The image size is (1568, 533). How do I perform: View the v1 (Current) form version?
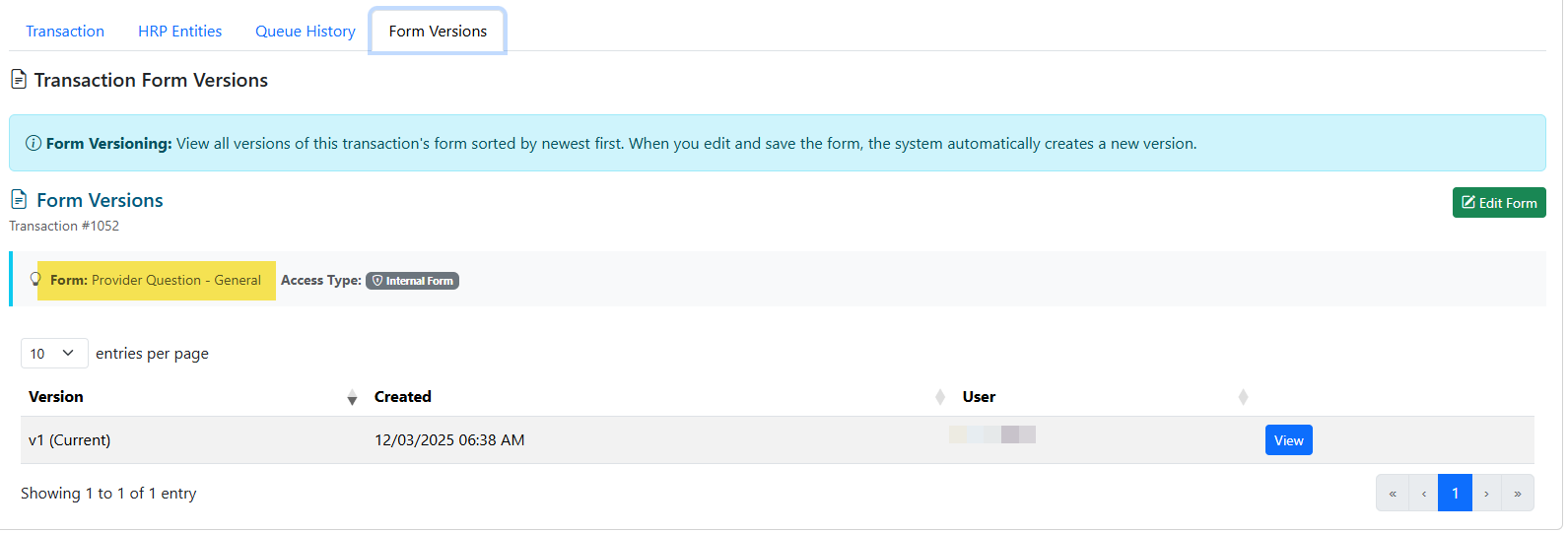1288,440
